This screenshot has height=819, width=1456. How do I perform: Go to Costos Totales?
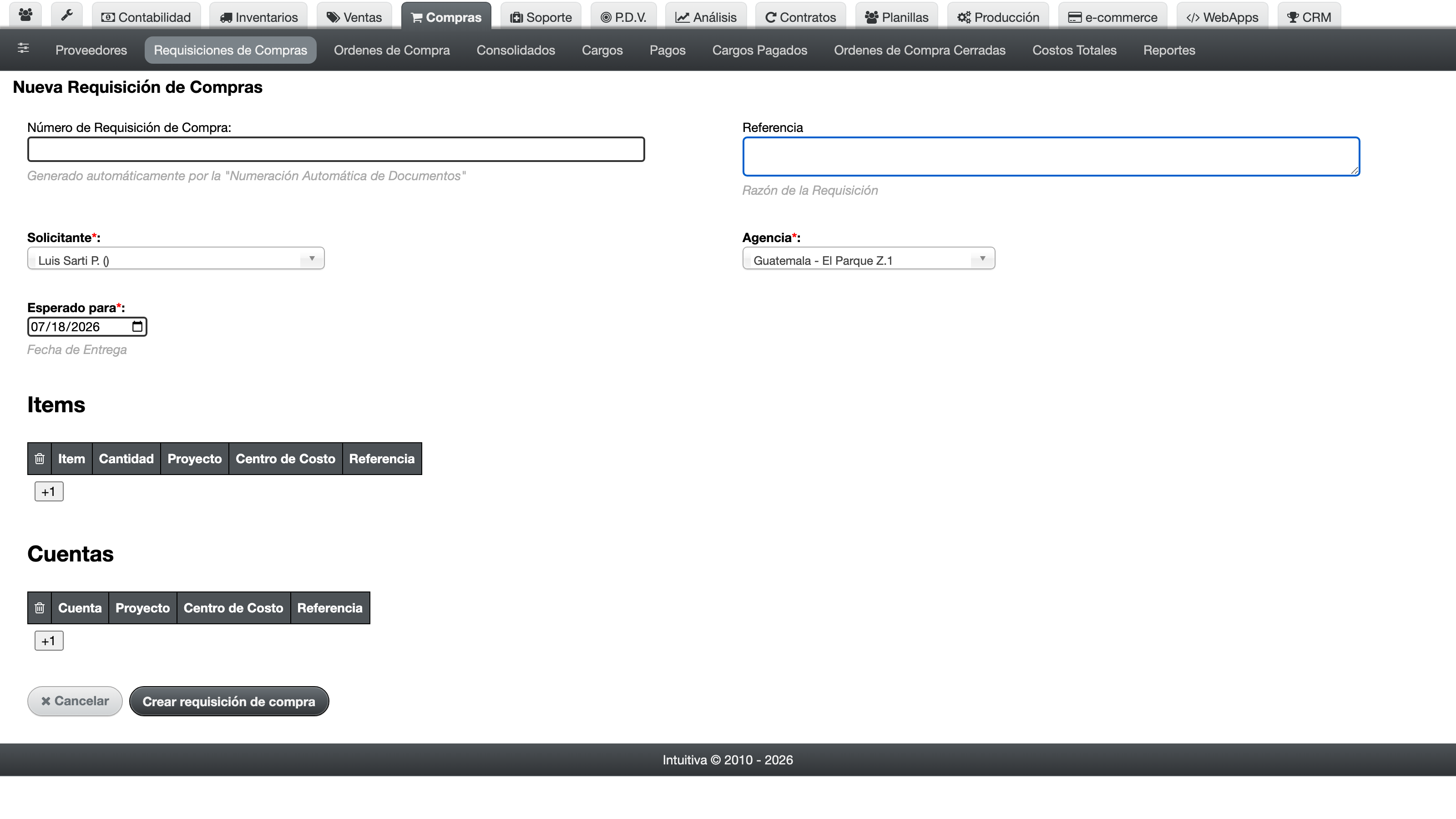1074,50
